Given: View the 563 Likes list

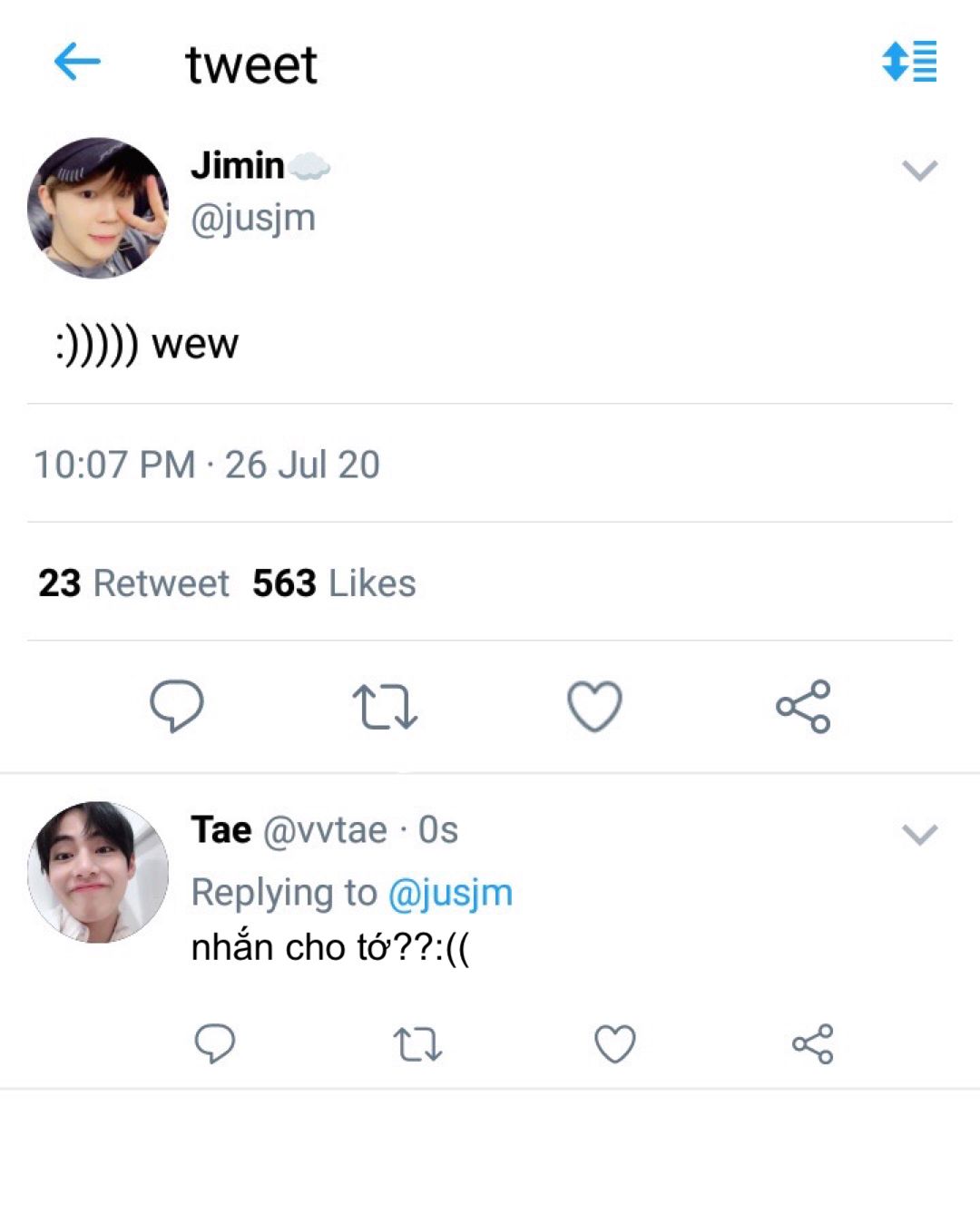Looking at the screenshot, I should tap(334, 583).
